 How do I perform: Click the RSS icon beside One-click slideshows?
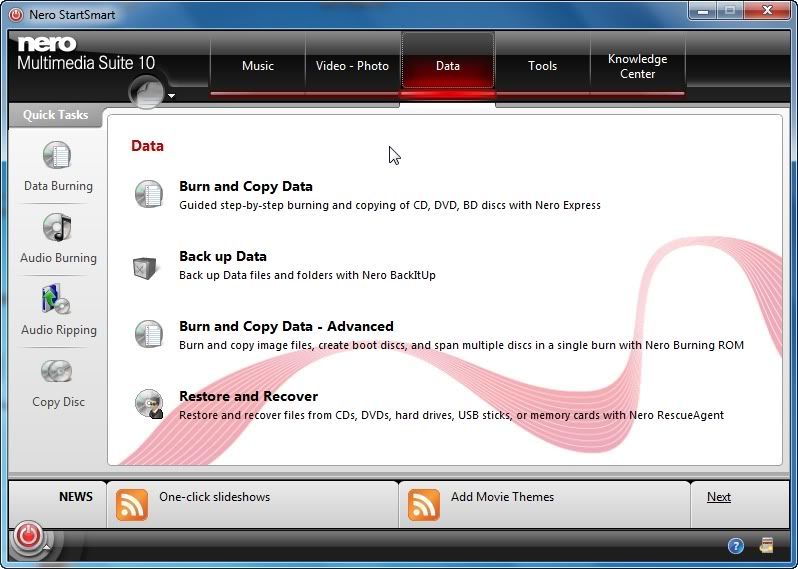[132, 504]
